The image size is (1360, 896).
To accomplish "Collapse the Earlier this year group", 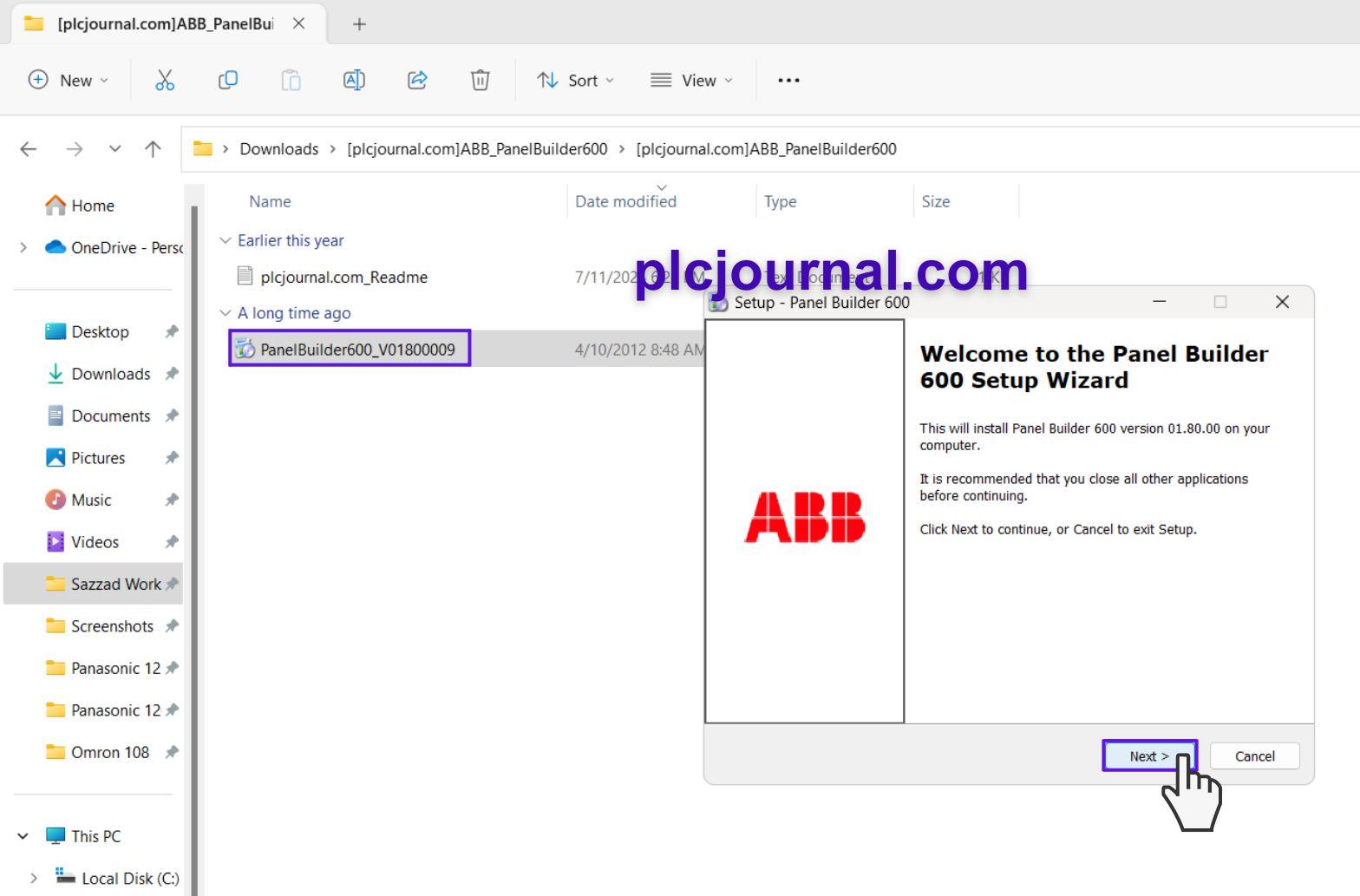I will click(x=226, y=240).
